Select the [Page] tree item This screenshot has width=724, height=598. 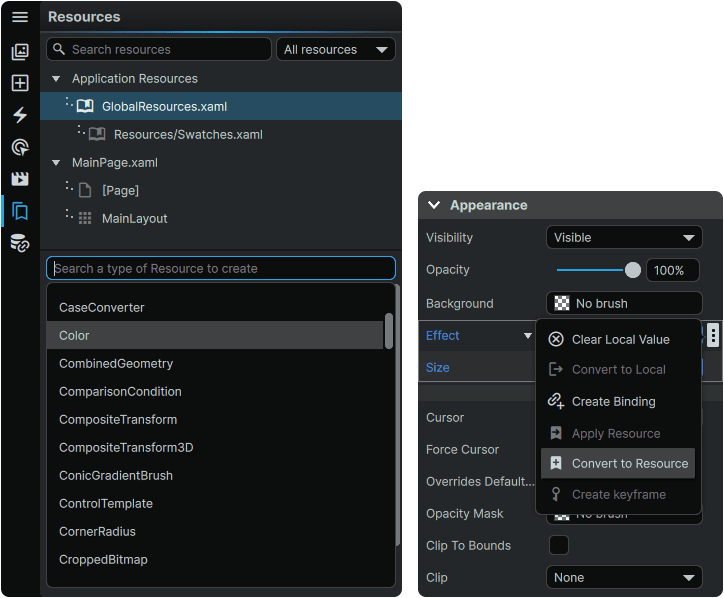pyautogui.click(x=221, y=190)
